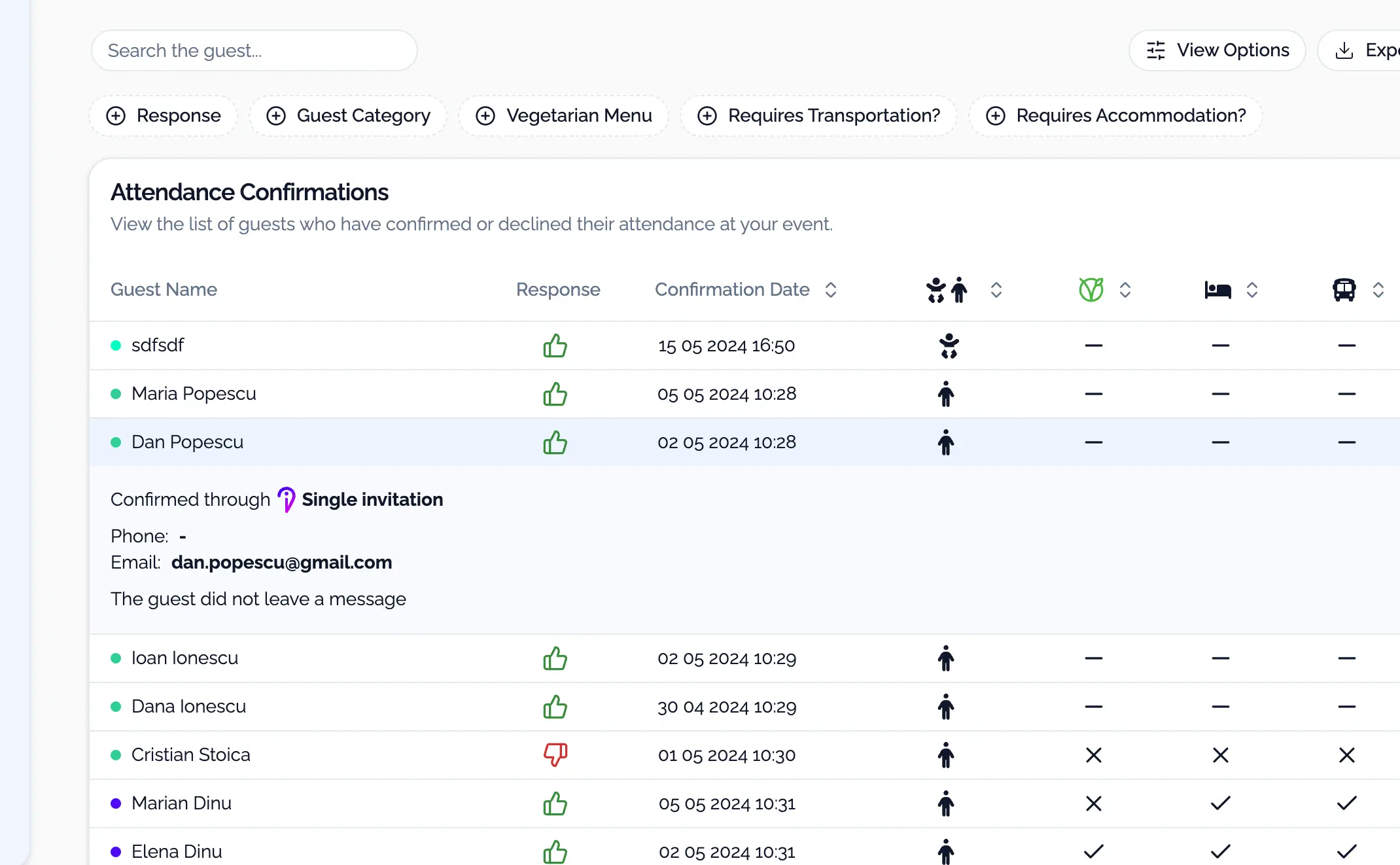Click the thumbs-up icon for Marian Dinu
The height and width of the screenshot is (865, 1400).
[x=555, y=803]
